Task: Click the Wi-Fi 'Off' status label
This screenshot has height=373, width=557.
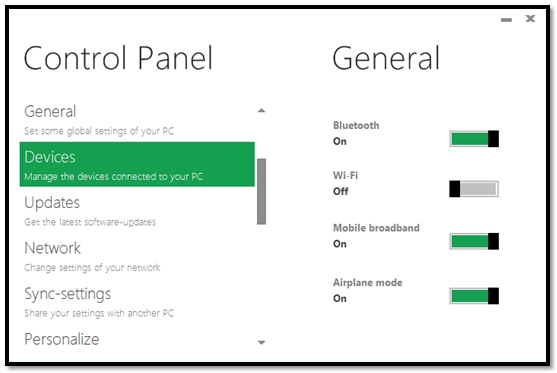Action: pyautogui.click(x=341, y=191)
